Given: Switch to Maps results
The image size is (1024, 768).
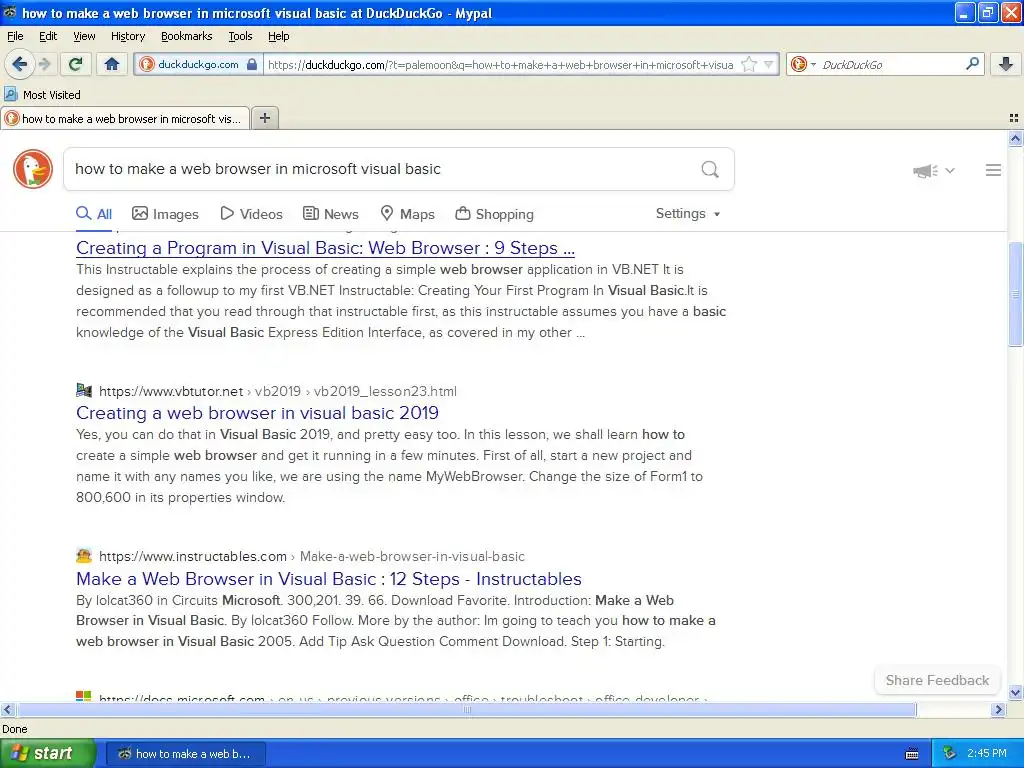Looking at the screenshot, I should pyautogui.click(x=408, y=214).
